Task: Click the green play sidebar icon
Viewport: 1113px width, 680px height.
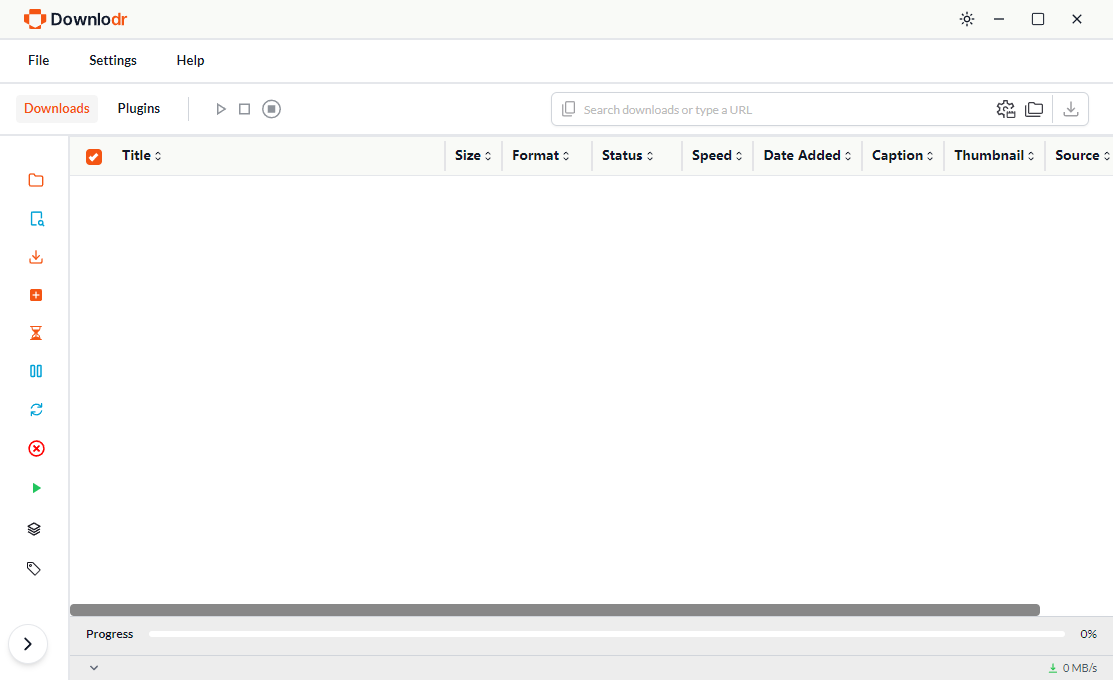Action: tap(36, 488)
